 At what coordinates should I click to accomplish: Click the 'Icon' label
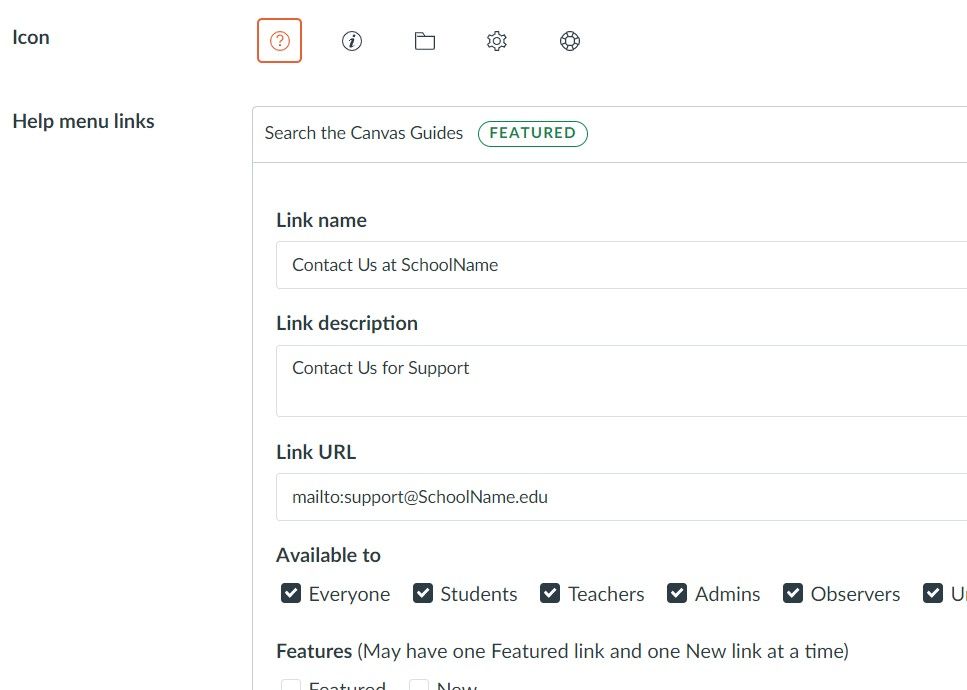(x=31, y=37)
